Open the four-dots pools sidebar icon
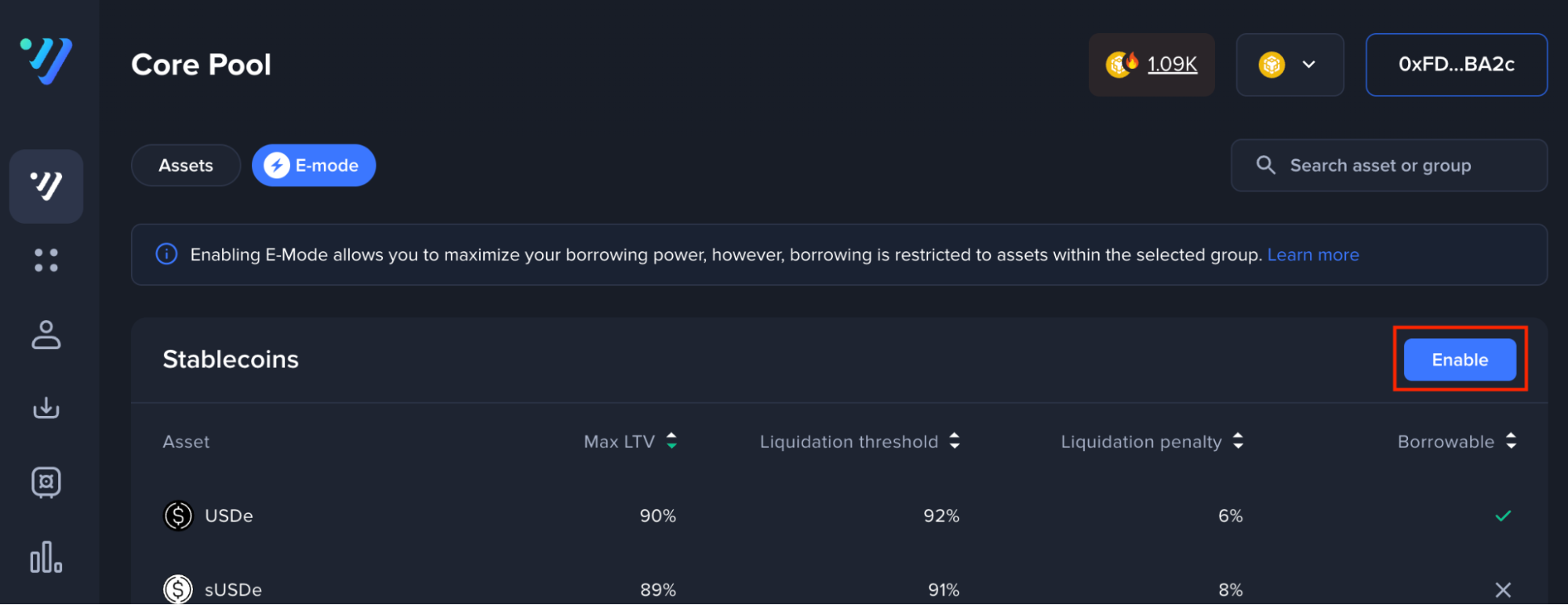Image resolution: width=1568 pixels, height=605 pixels. coord(46,261)
